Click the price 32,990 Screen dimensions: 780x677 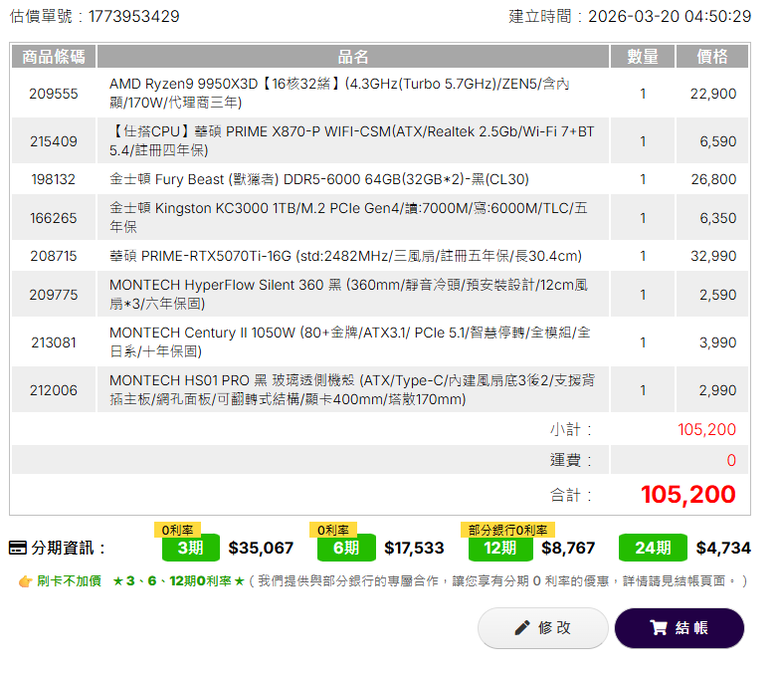713,256
